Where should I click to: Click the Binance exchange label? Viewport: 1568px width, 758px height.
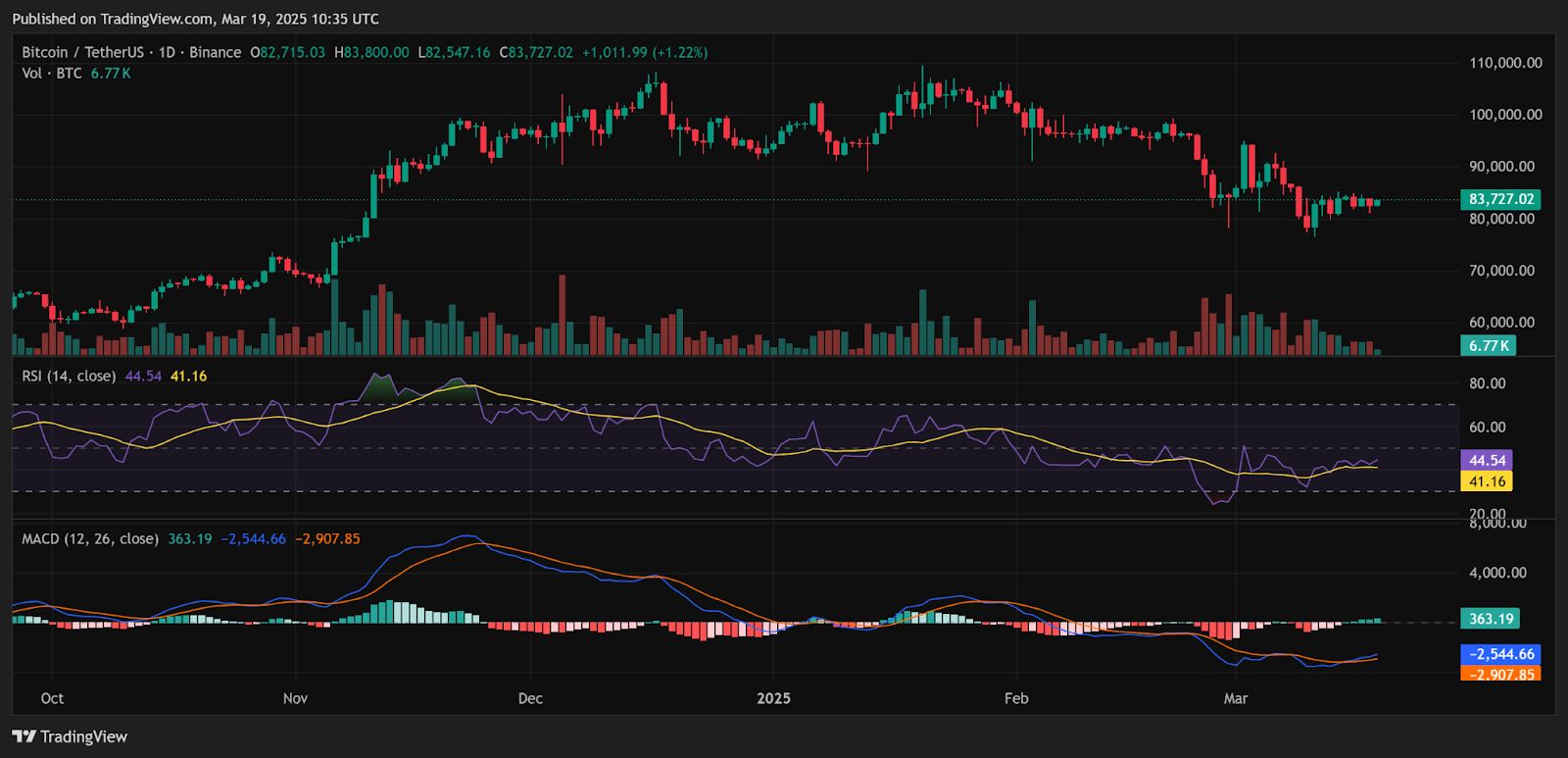tap(215, 52)
